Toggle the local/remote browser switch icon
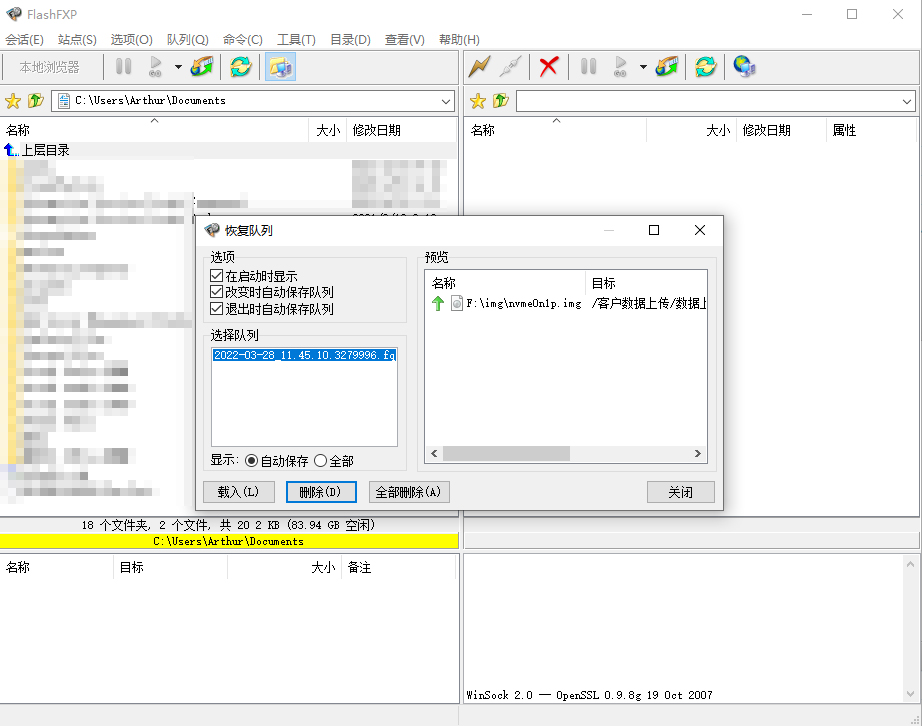The width and height of the screenshot is (922, 726). 280,66
